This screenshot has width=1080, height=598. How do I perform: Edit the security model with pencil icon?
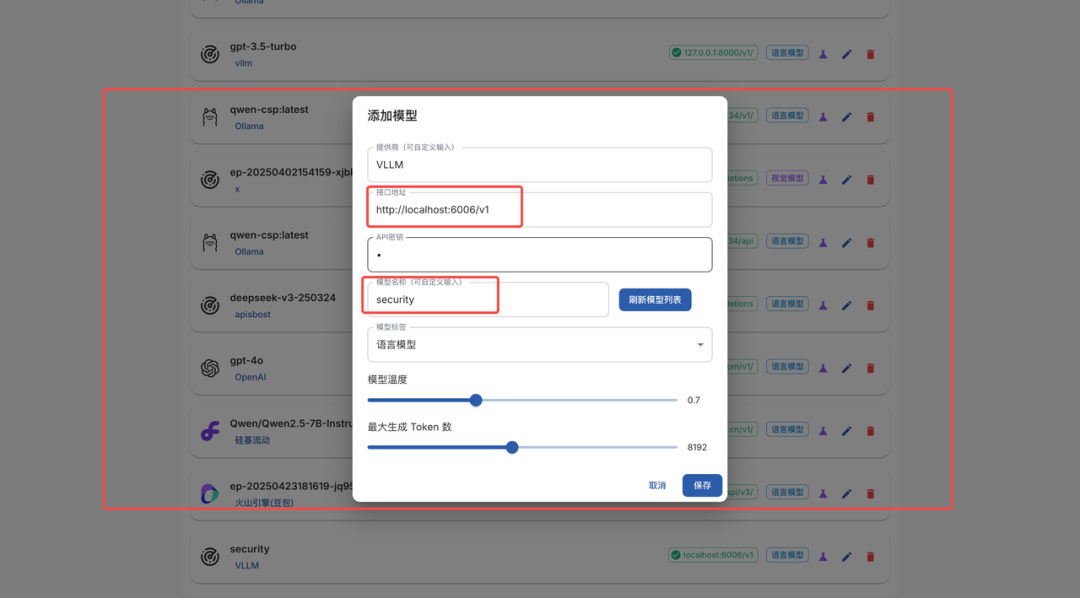[847, 556]
